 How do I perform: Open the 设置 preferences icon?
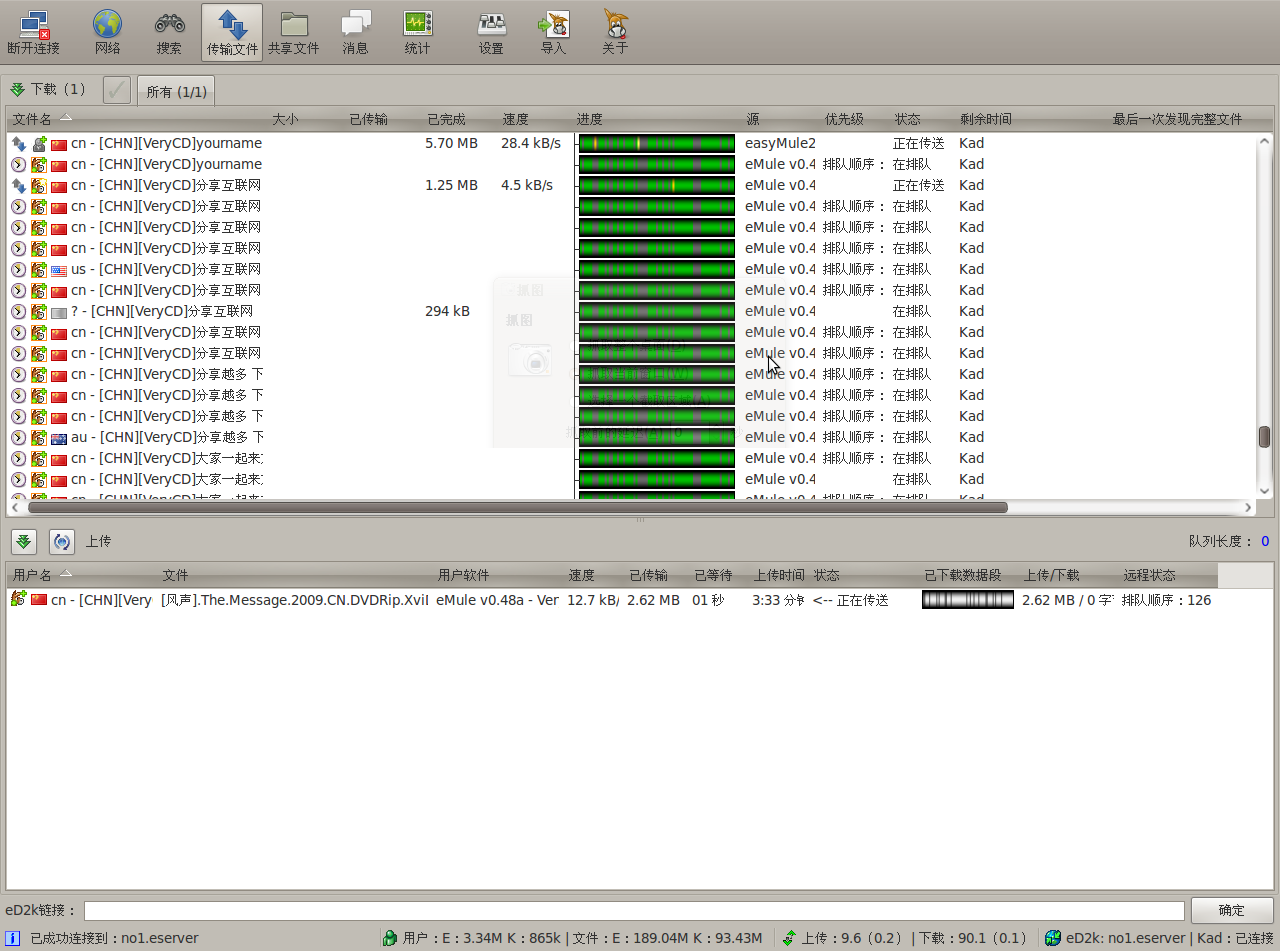(491, 32)
